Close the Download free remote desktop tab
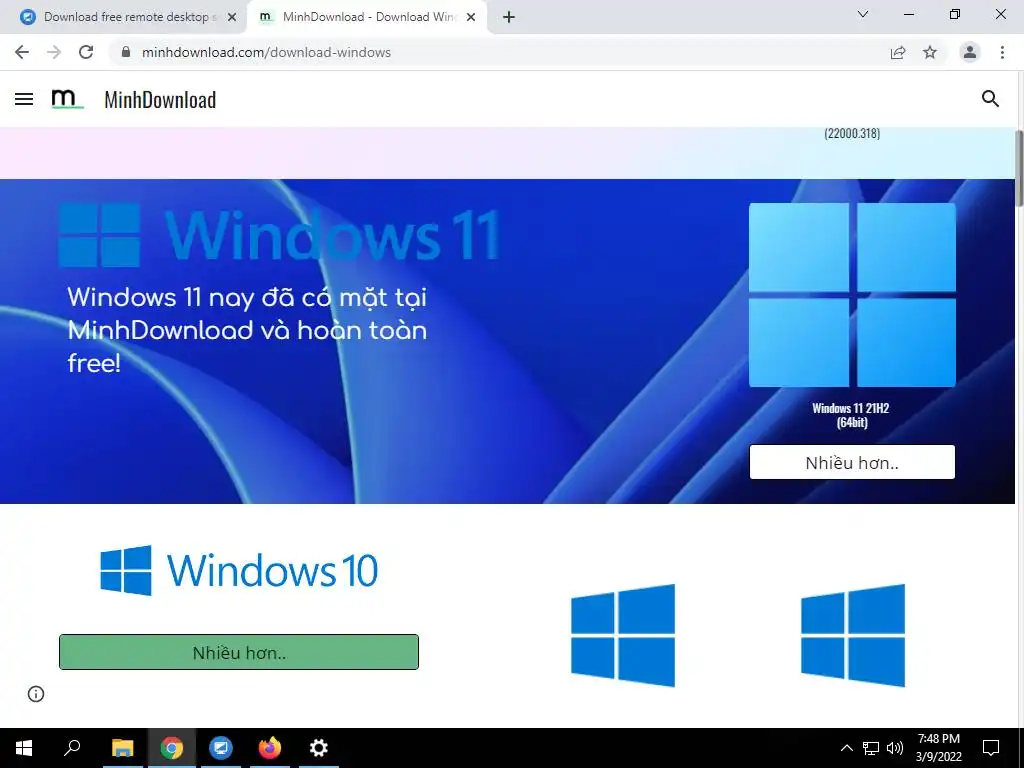This screenshot has width=1024, height=768. (231, 18)
